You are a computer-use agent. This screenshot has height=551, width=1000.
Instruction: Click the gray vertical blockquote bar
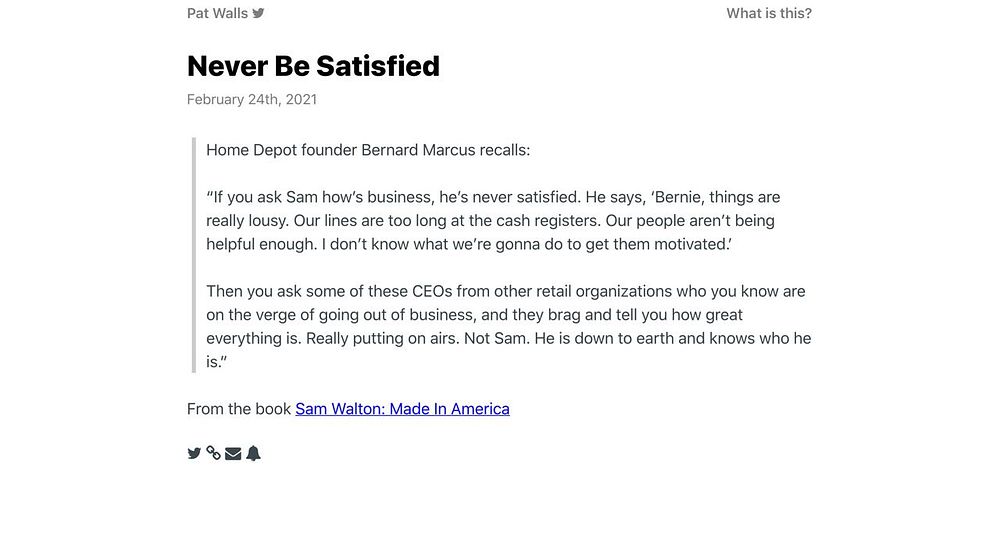click(x=193, y=255)
